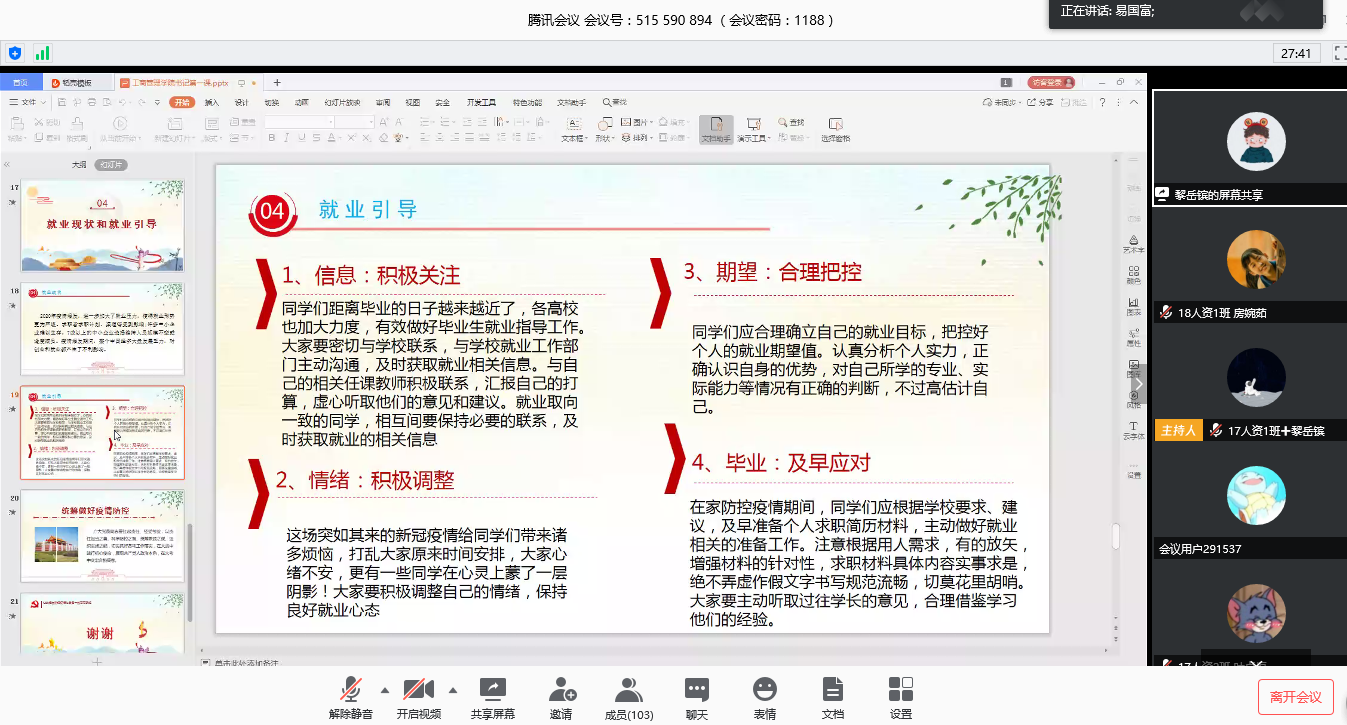Leave meeting via 离开会议 button
The image size is (1347, 725).
pos(1295,697)
